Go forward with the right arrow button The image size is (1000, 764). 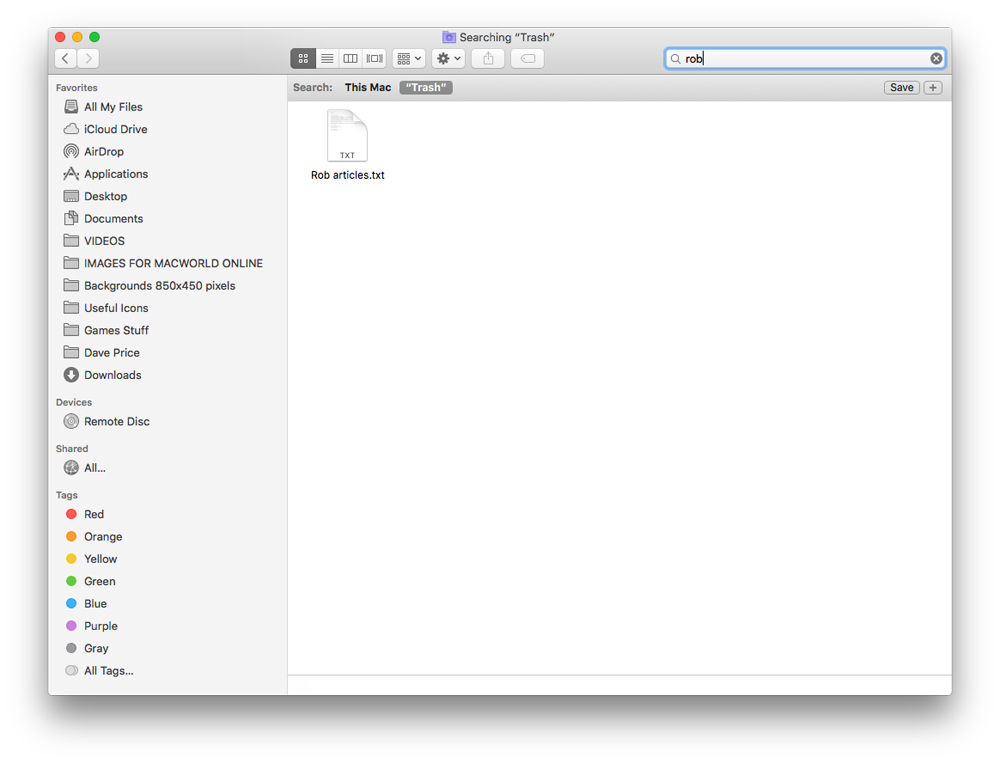click(x=89, y=59)
